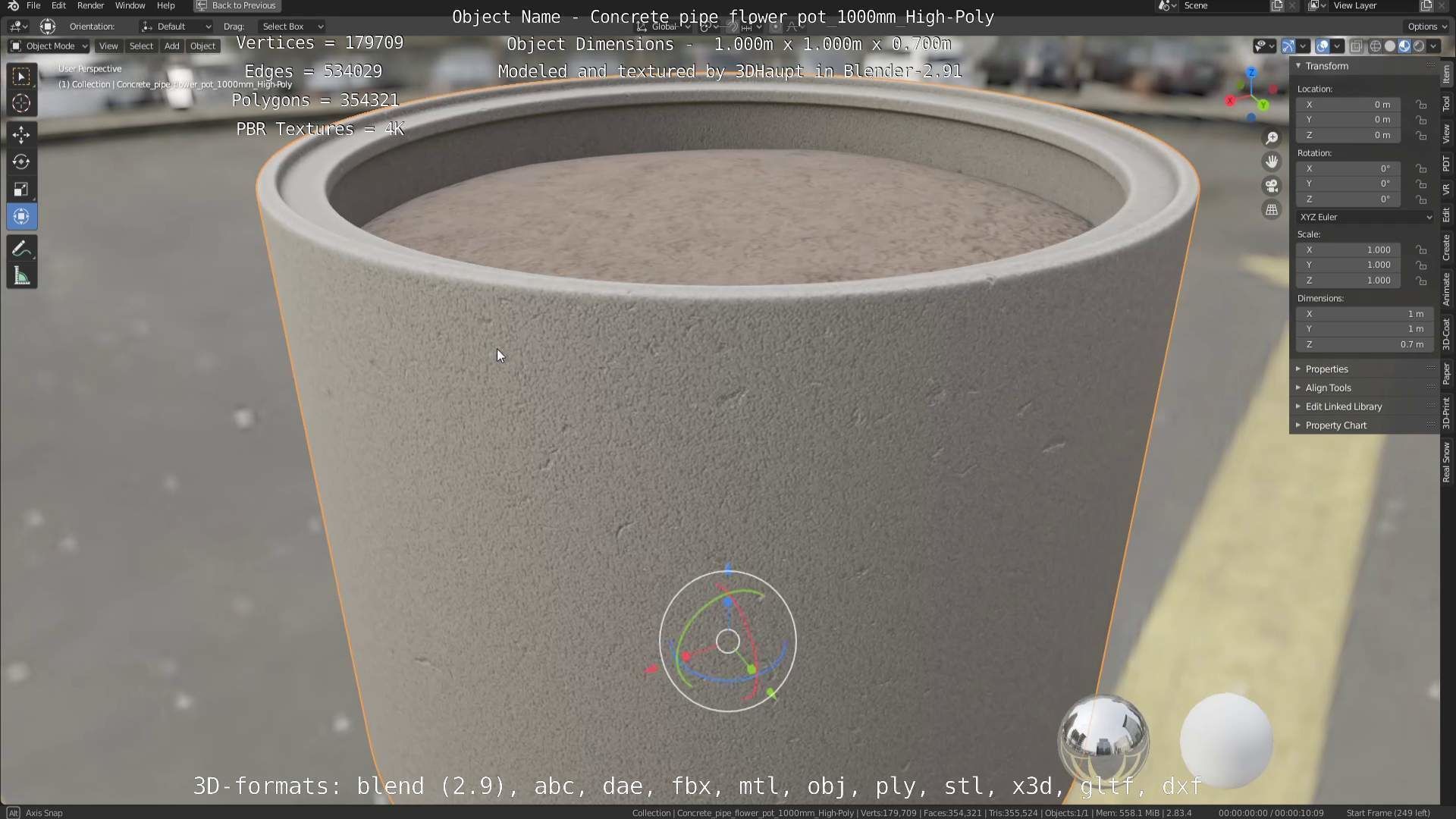The width and height of the screenshot is (1456, 819).
Task: Click the Z axis on navigation gizmo
Action: [1251, 73]
